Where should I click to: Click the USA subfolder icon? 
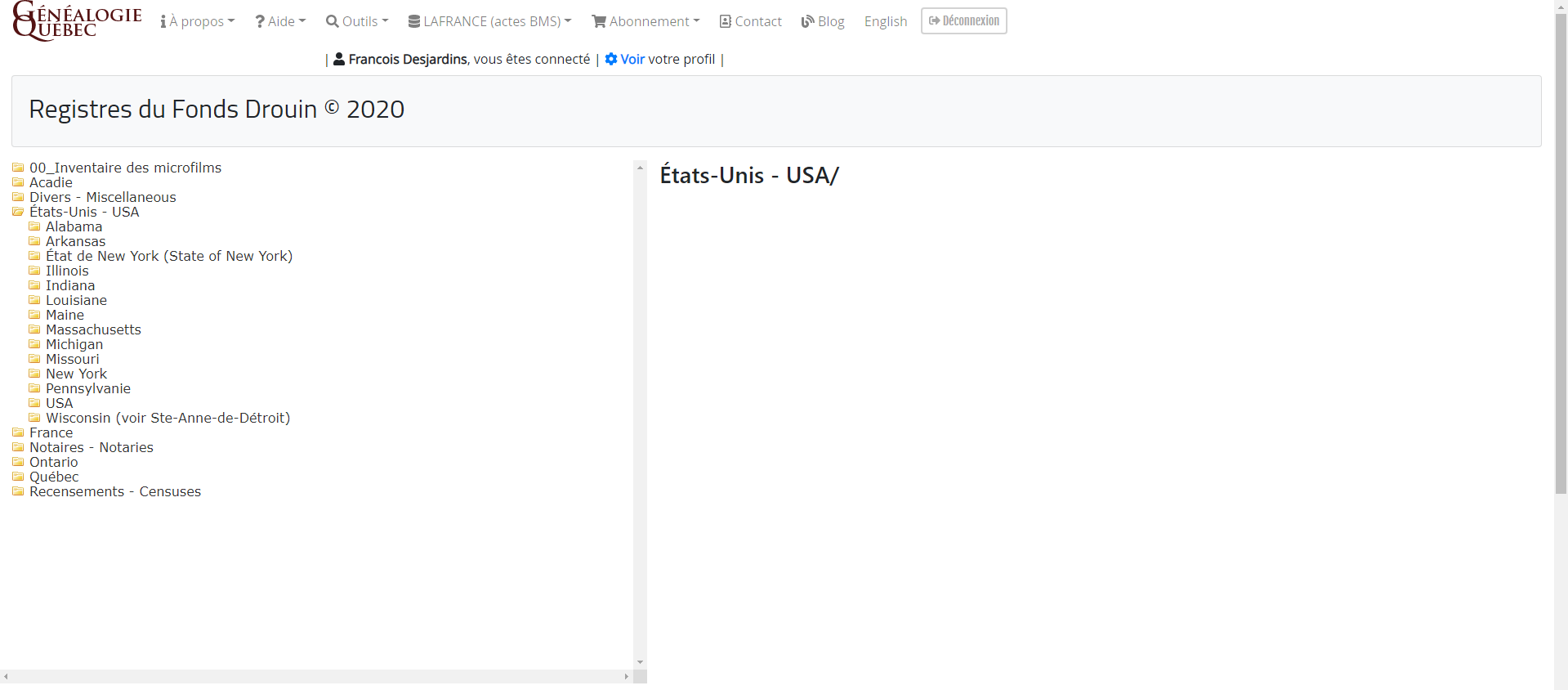point(34,403)
